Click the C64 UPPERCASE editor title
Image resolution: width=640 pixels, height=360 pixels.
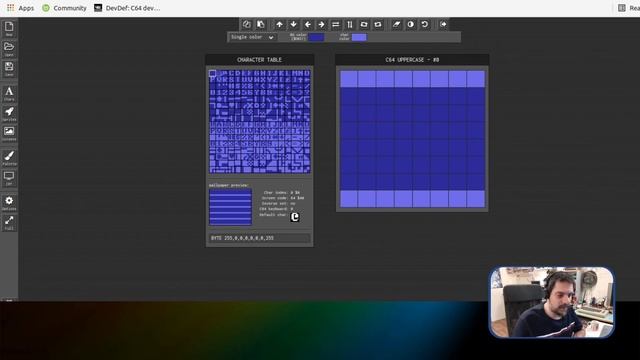pos(412,60)
